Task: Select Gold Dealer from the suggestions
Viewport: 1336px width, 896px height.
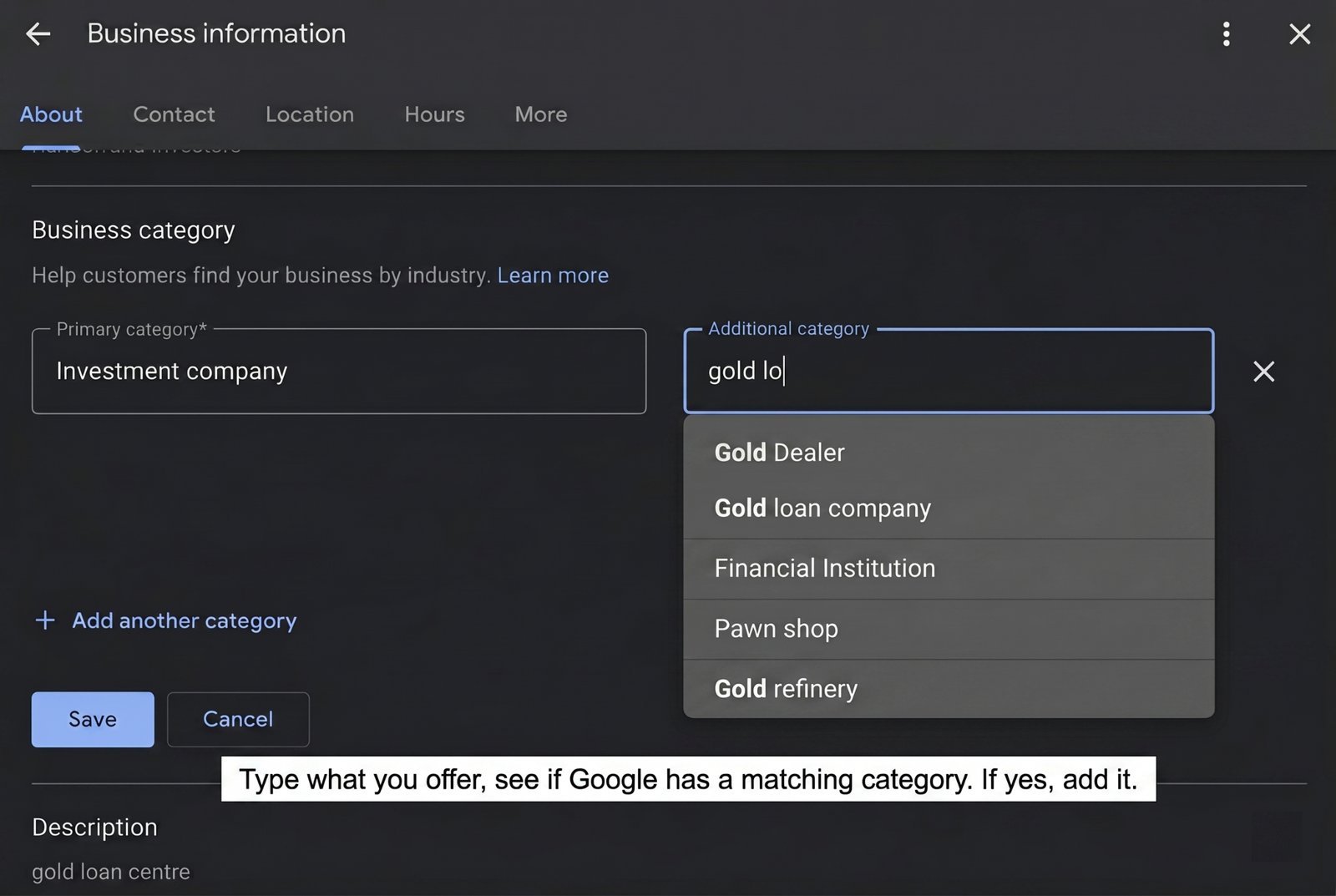Action: pyautogui.click(x=949, y=452)
